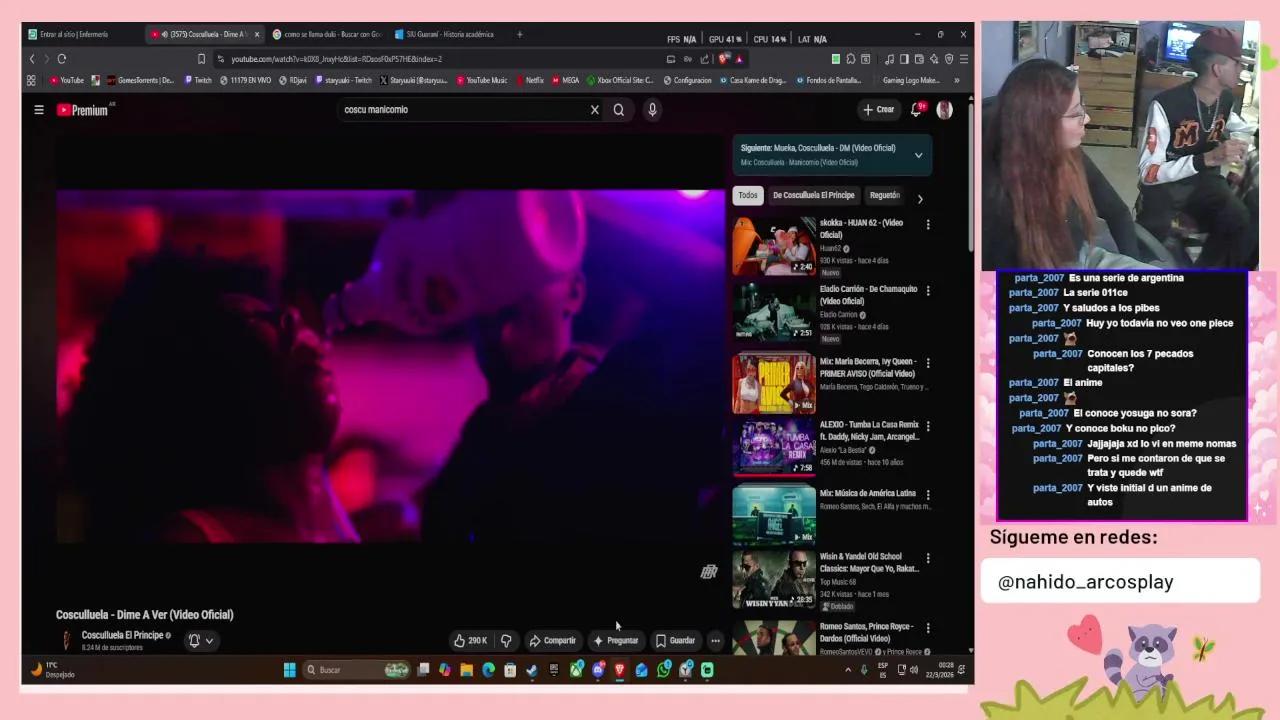Screen dimensions: 1280x720
Task: Reload the page
Action: pyautogui.click(x=62, y=59)
